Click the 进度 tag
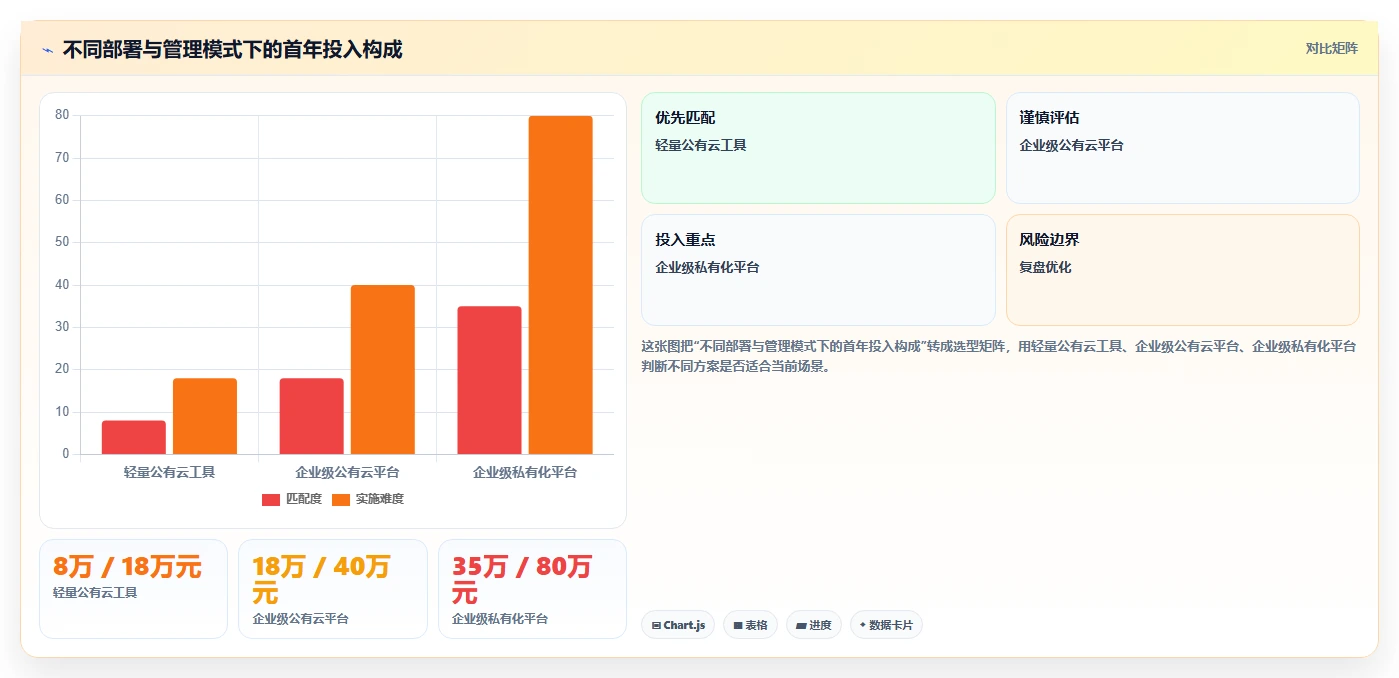 tap(814, 625)
